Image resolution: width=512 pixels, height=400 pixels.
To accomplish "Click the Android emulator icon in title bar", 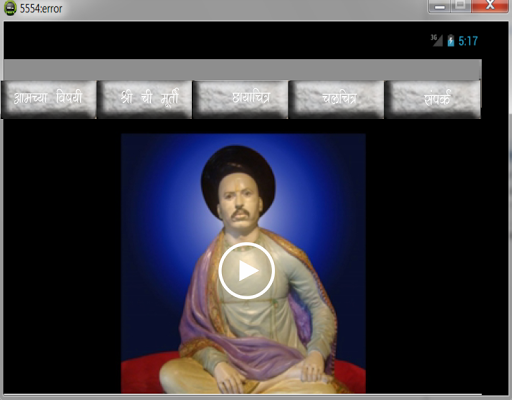I will pyautogui.click(x=10, y=8).
